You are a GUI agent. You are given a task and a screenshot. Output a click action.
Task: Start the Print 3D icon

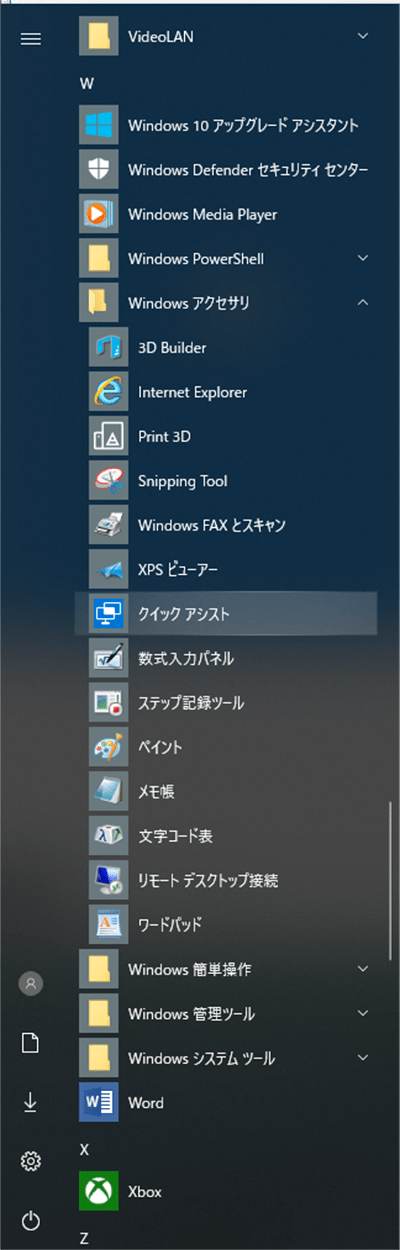pos(108,436)
